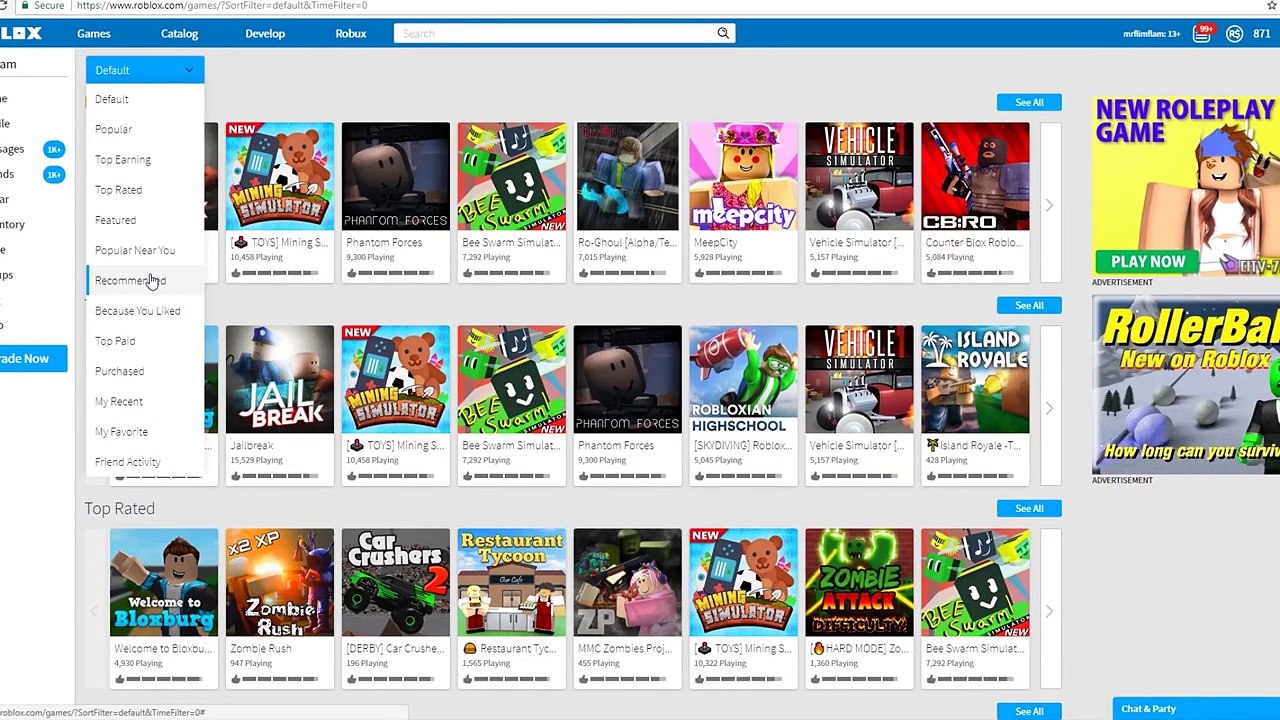The height and width of the screenshot is (720, 1280).
Task: Click the right carousel arrow beside Island Royale
Action: click(1049, 408)
